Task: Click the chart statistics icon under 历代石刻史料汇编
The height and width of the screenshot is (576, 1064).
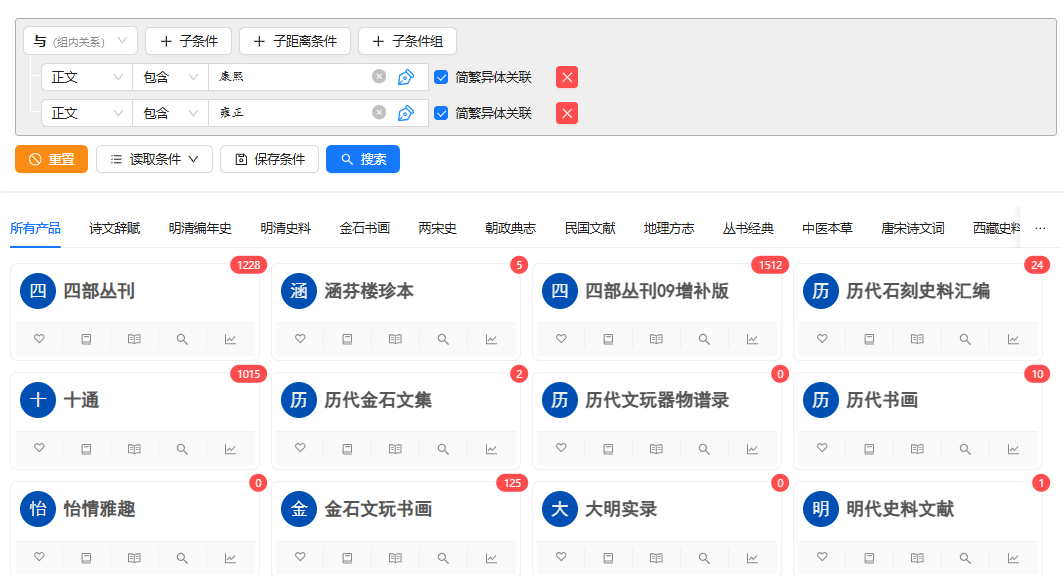Action: point(1013,339)
